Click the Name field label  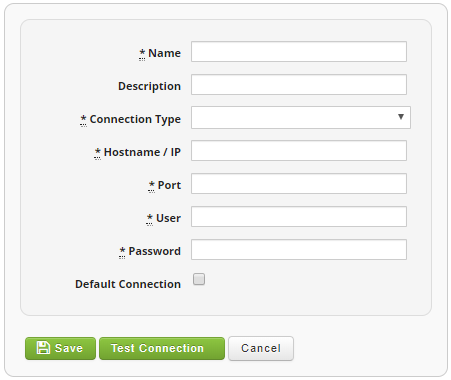(164, 53)
